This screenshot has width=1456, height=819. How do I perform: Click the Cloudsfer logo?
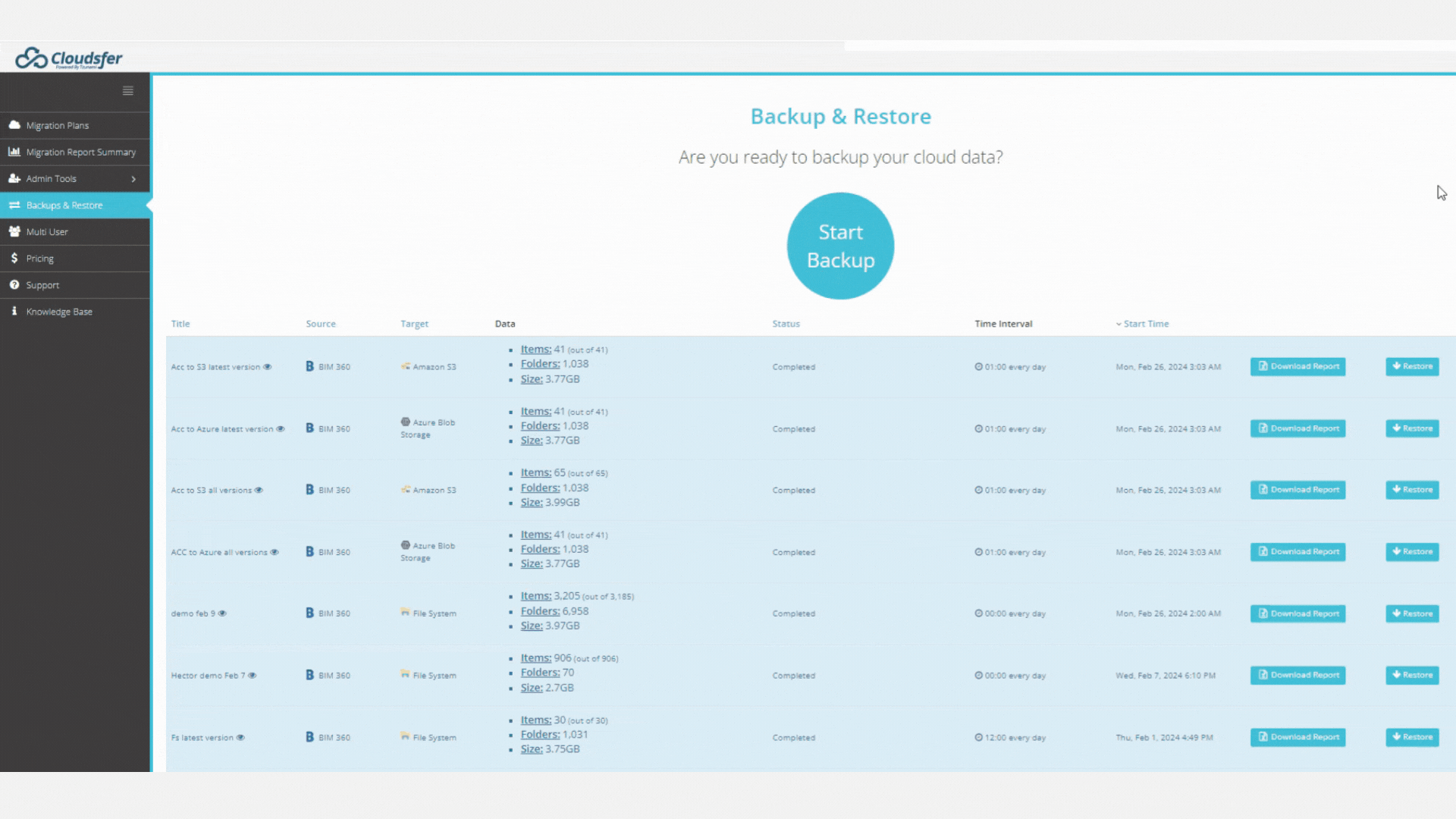(69, 58)
